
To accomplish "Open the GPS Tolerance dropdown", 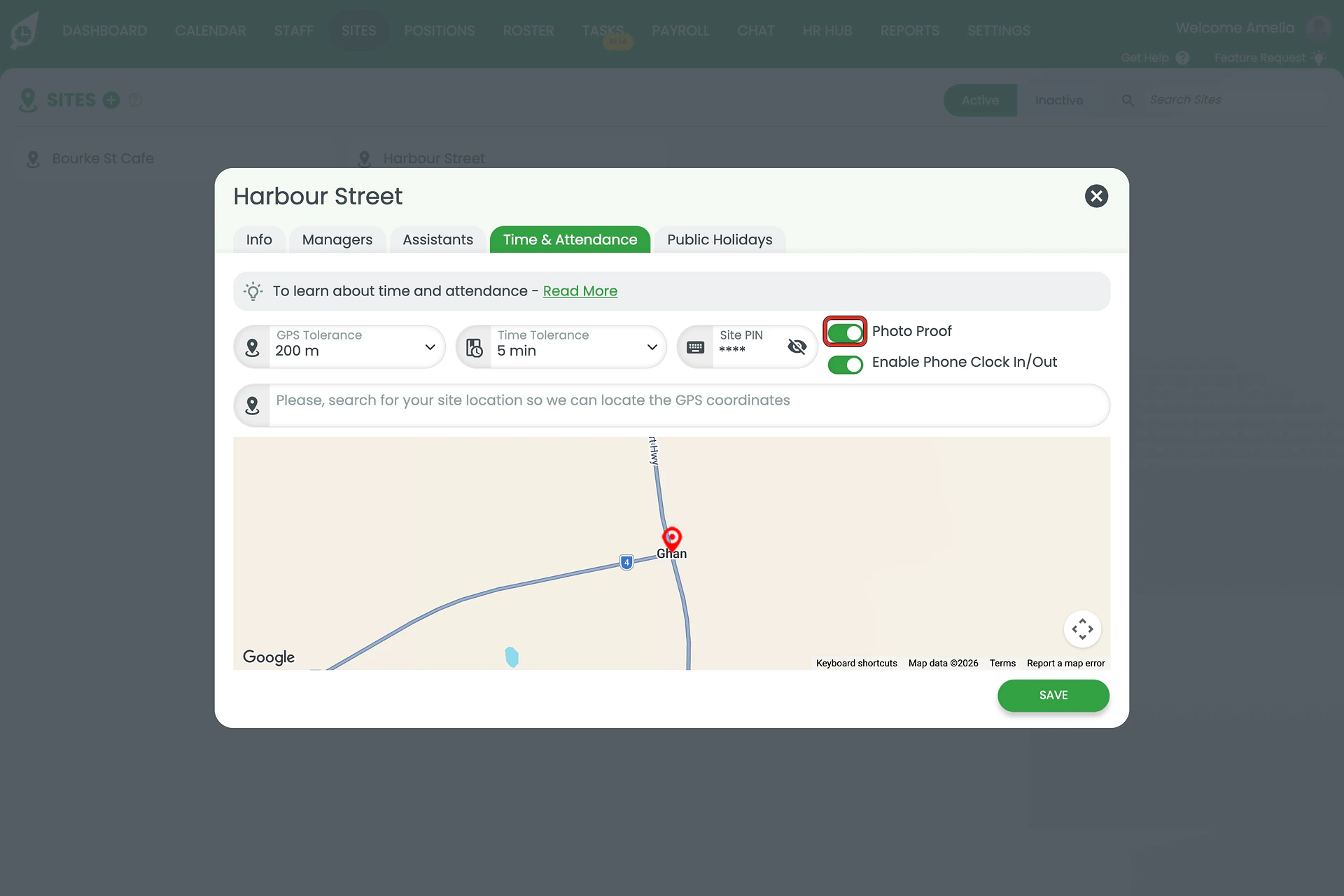I will point(339,346).
